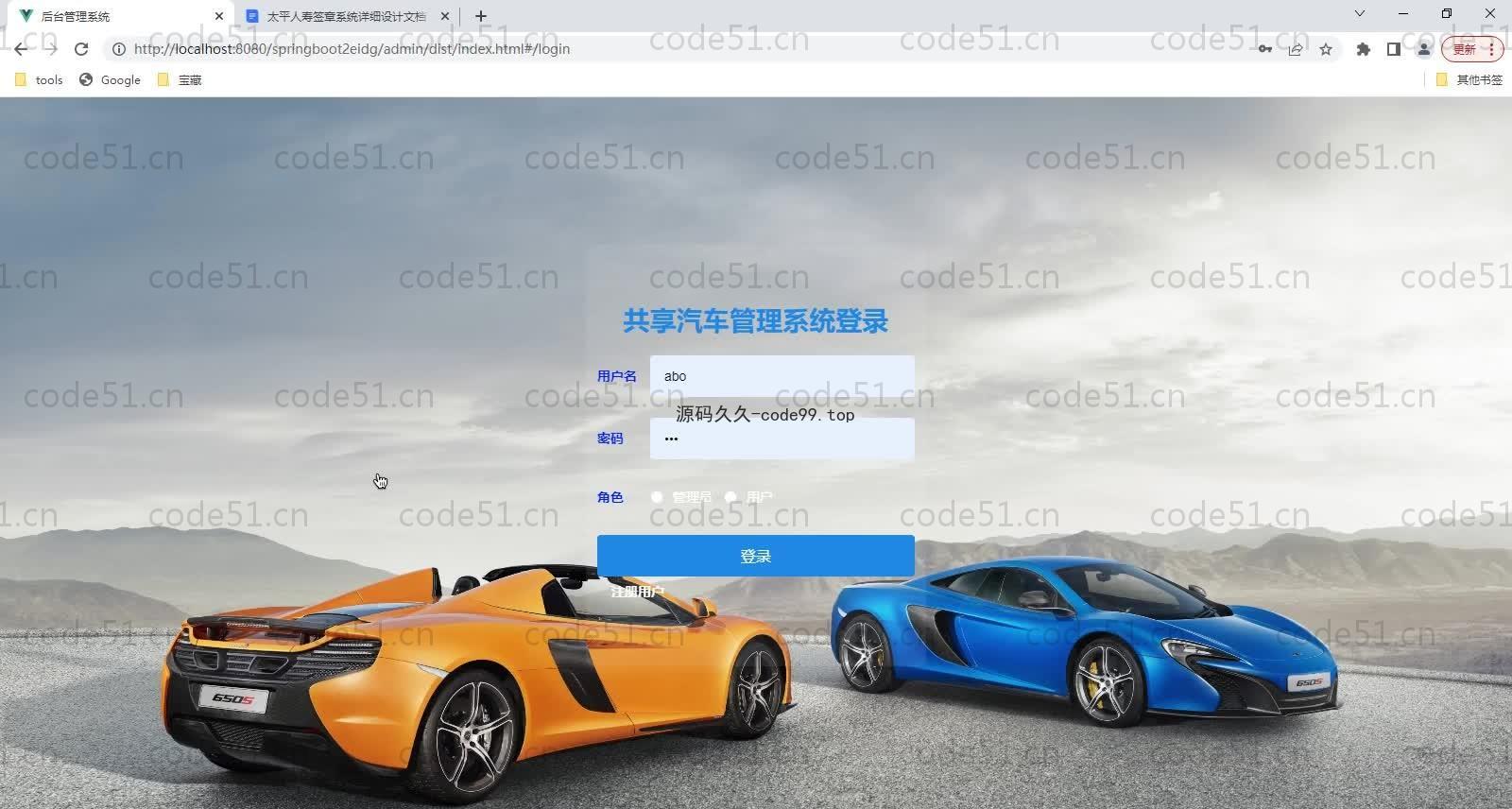Open the Google bookmark
This screenshot has height=809, width=1512.
(x=111, y=80)
